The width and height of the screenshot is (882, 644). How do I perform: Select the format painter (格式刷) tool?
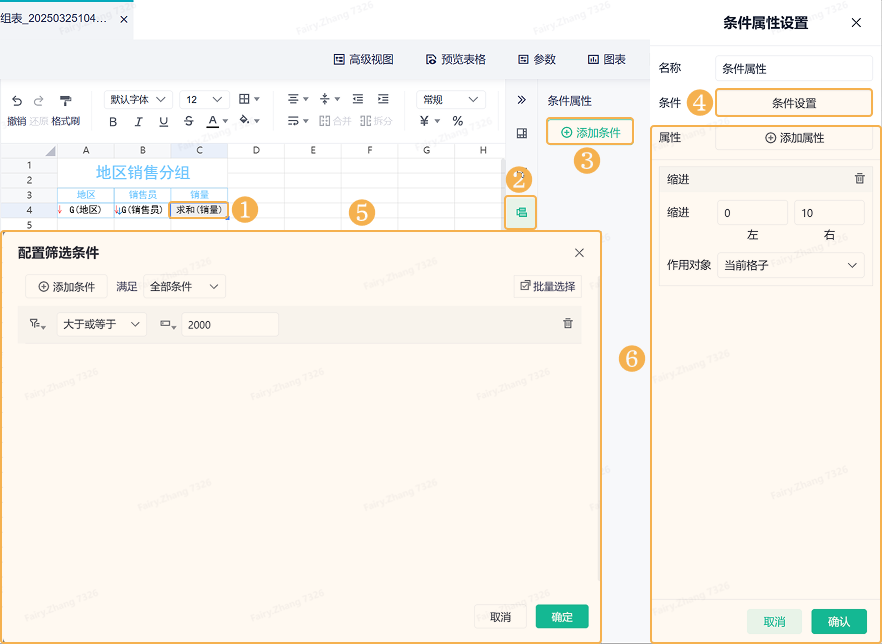point(65,101)
